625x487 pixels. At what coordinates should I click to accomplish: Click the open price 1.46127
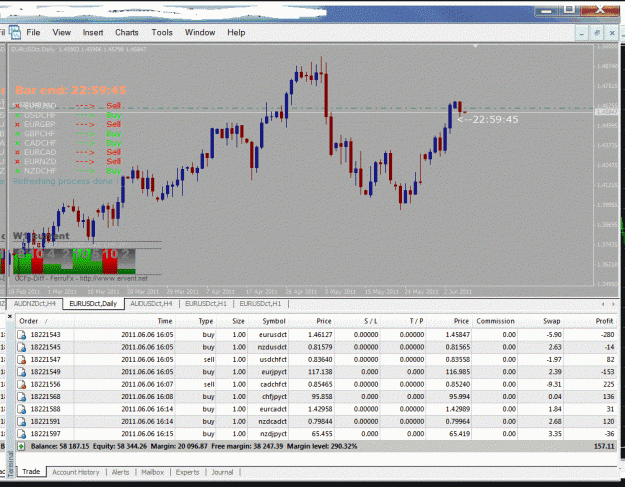point(320,335)
